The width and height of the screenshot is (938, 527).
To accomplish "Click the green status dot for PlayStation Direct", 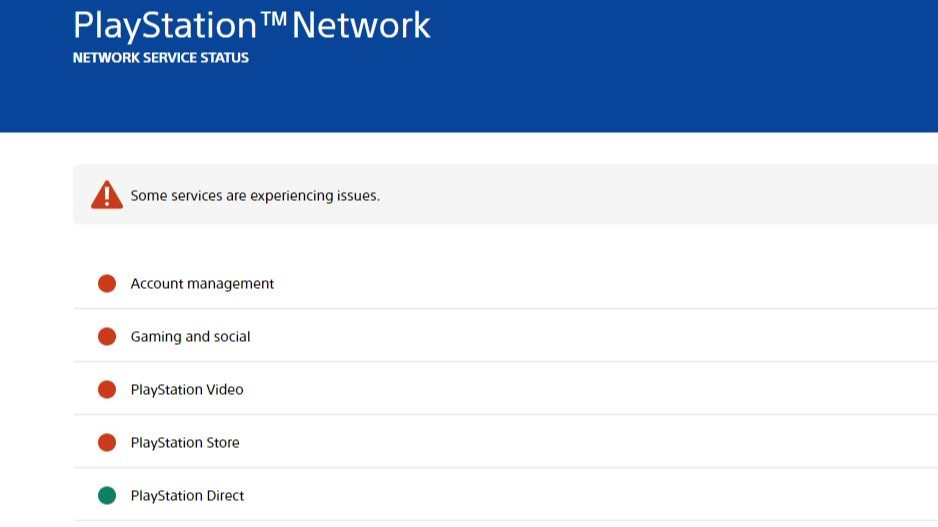I will click(107, 496).
